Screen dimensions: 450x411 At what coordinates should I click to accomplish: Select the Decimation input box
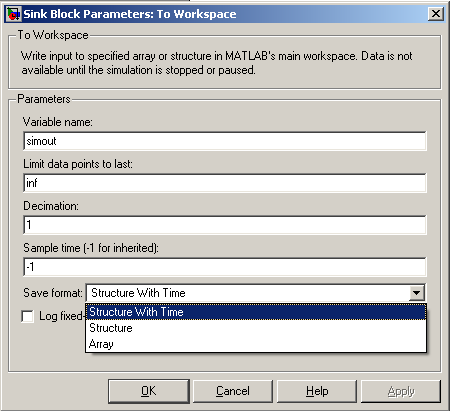(225, 225)
